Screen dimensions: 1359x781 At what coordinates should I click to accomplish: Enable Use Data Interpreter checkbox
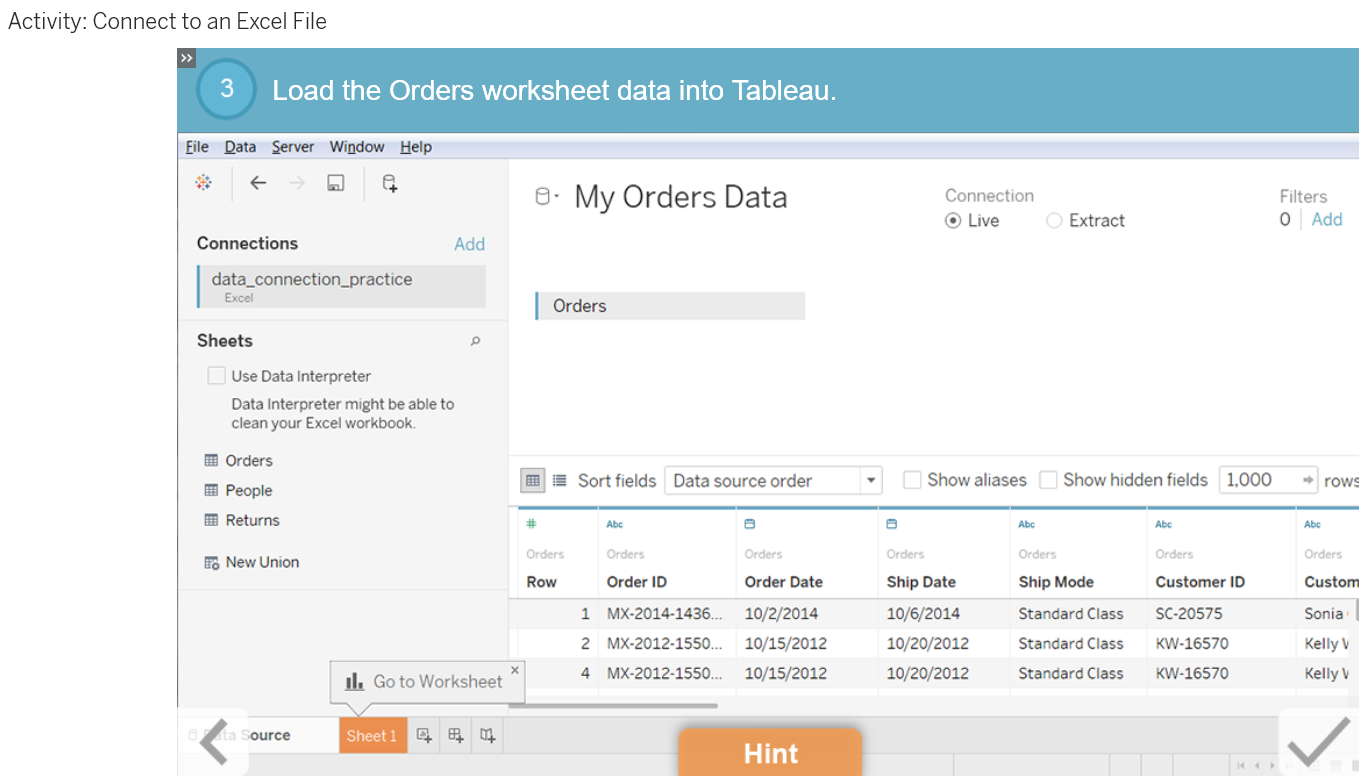pyautogui.click(x=216, y=376)
